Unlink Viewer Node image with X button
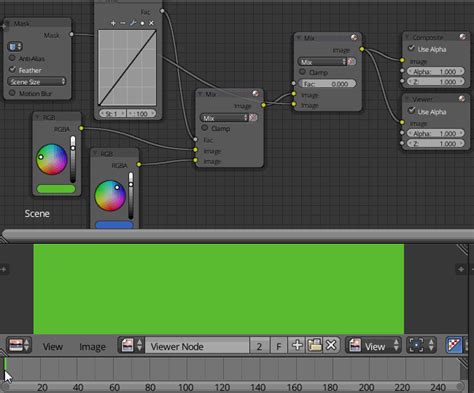 click(x=331, y=345)
